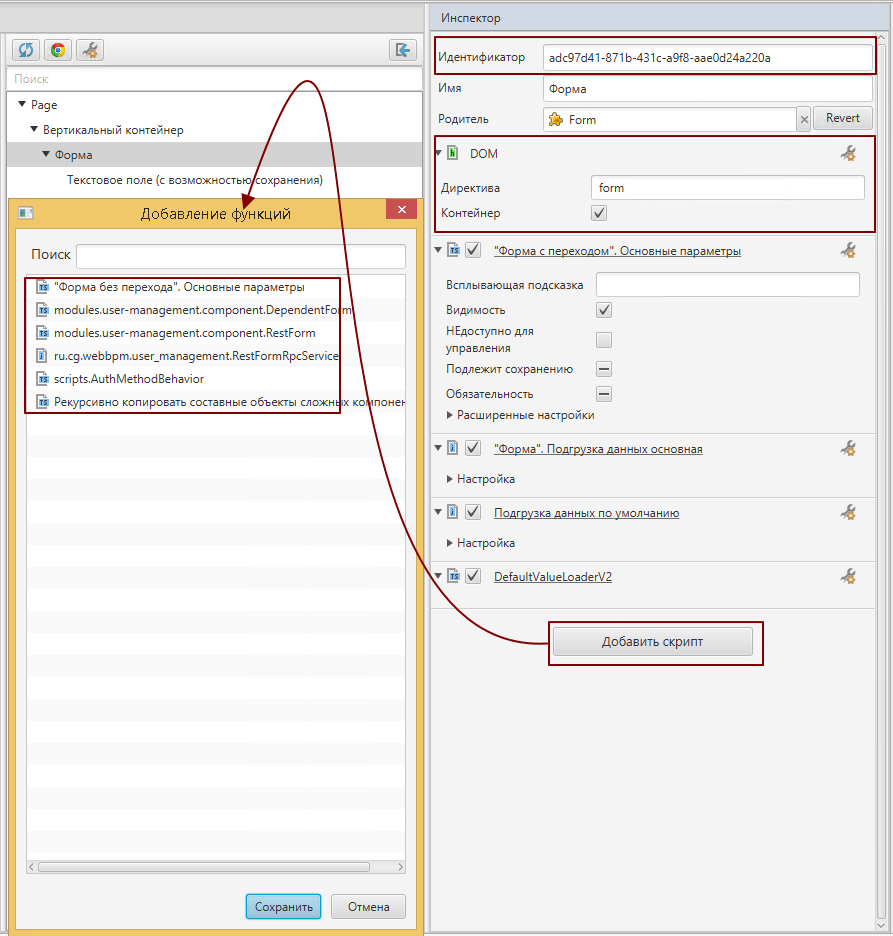Screen dimensions: 893x936
Task: Click the TS icon beside DefaultValueLoaderV2
Action: [454, 576]
